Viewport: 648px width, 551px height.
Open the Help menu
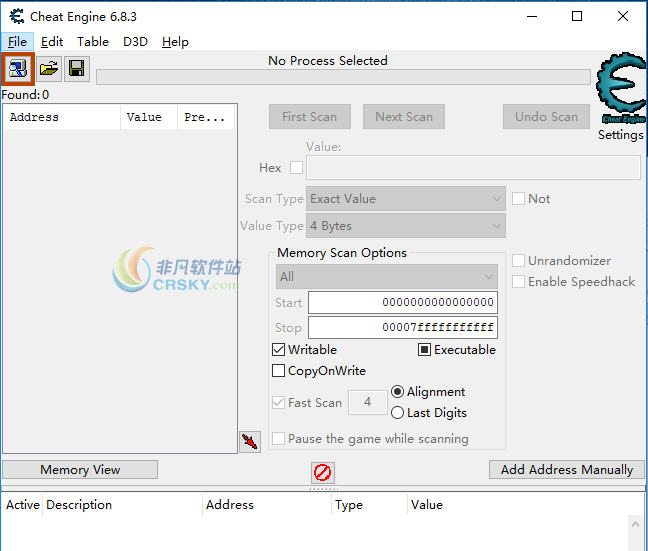(175, 42)
